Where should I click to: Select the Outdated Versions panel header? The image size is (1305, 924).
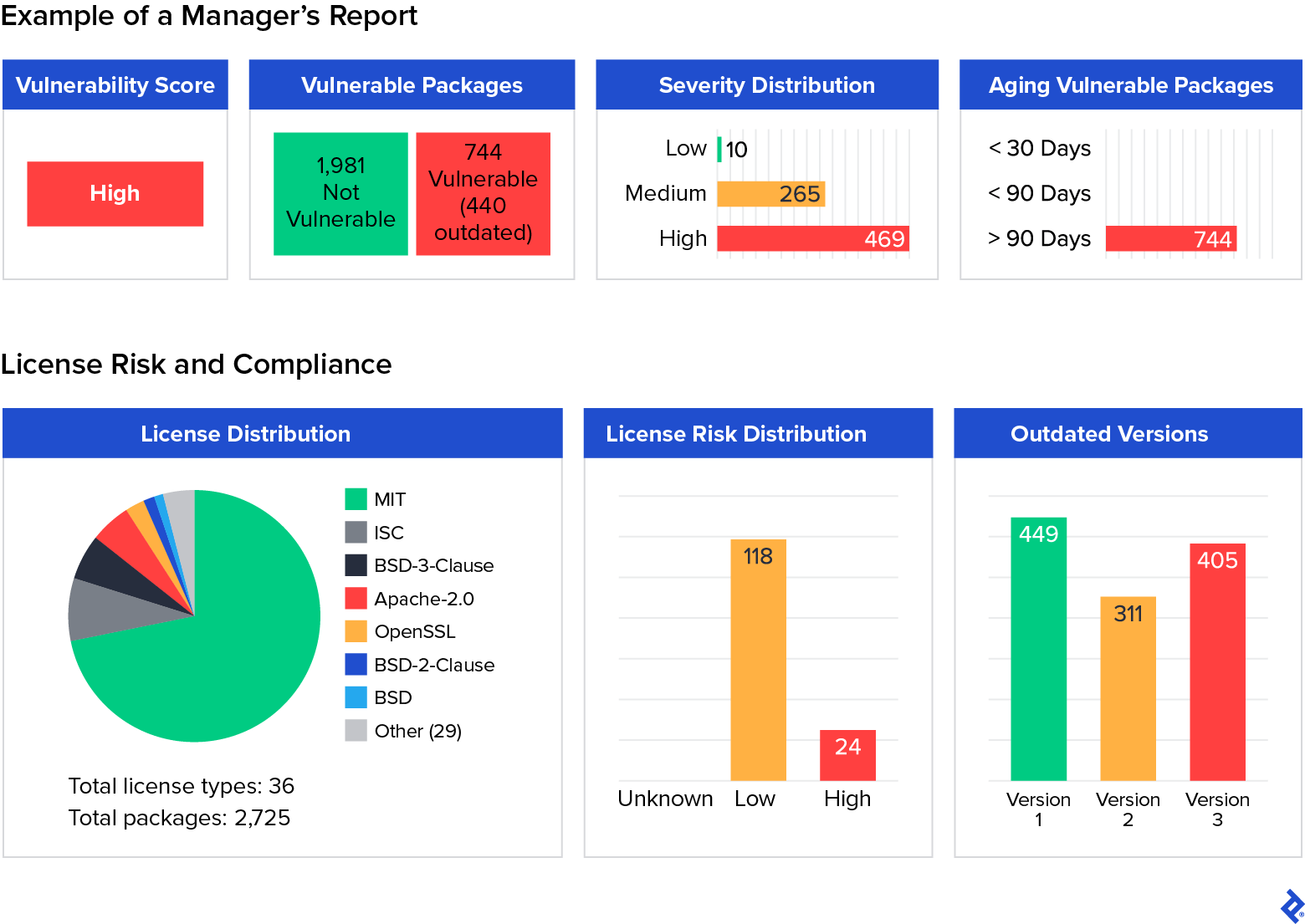click(1110, 433)
